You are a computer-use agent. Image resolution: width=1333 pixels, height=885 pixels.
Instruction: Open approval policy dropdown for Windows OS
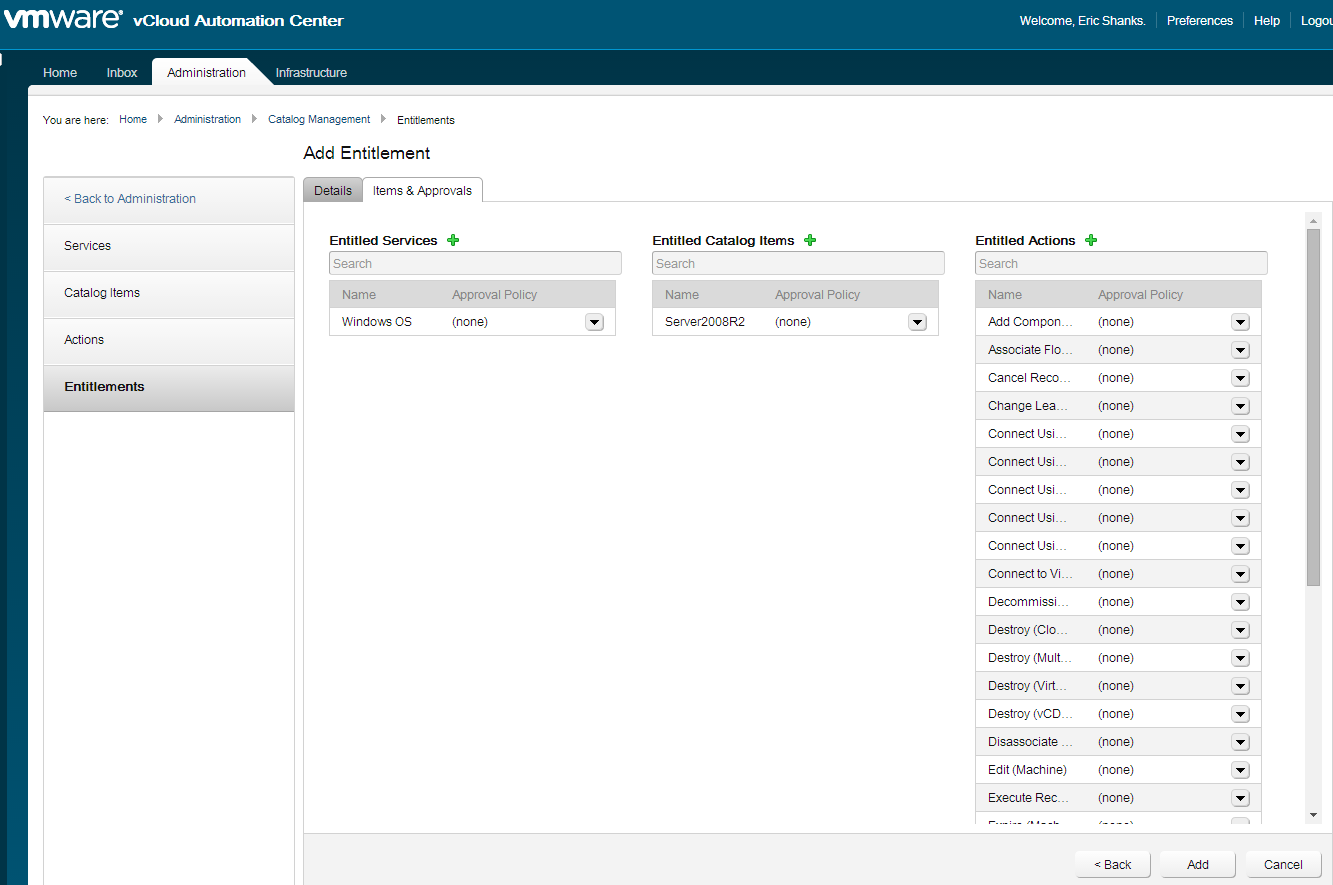pyautogui.click(x=594, y=322)
